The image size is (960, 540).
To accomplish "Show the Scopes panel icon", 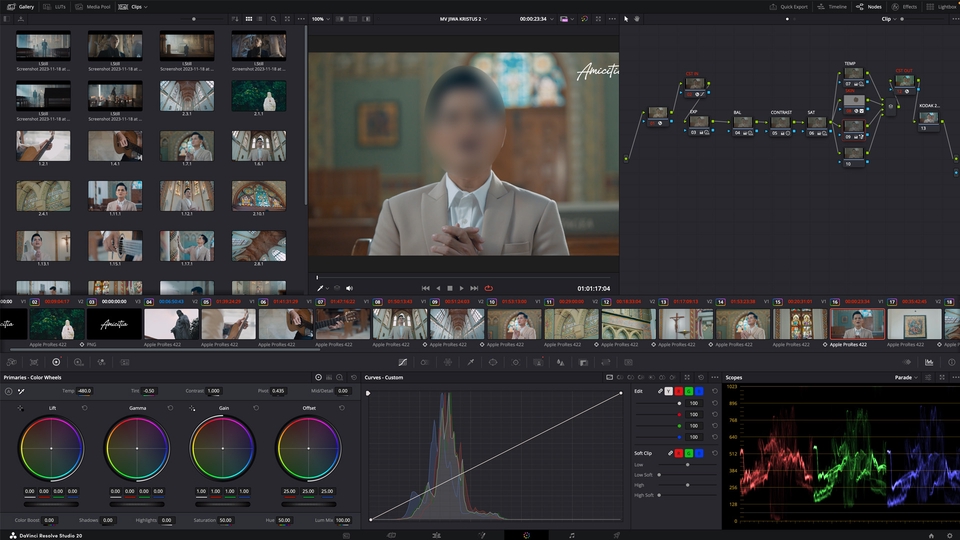I will pos(929,362).
